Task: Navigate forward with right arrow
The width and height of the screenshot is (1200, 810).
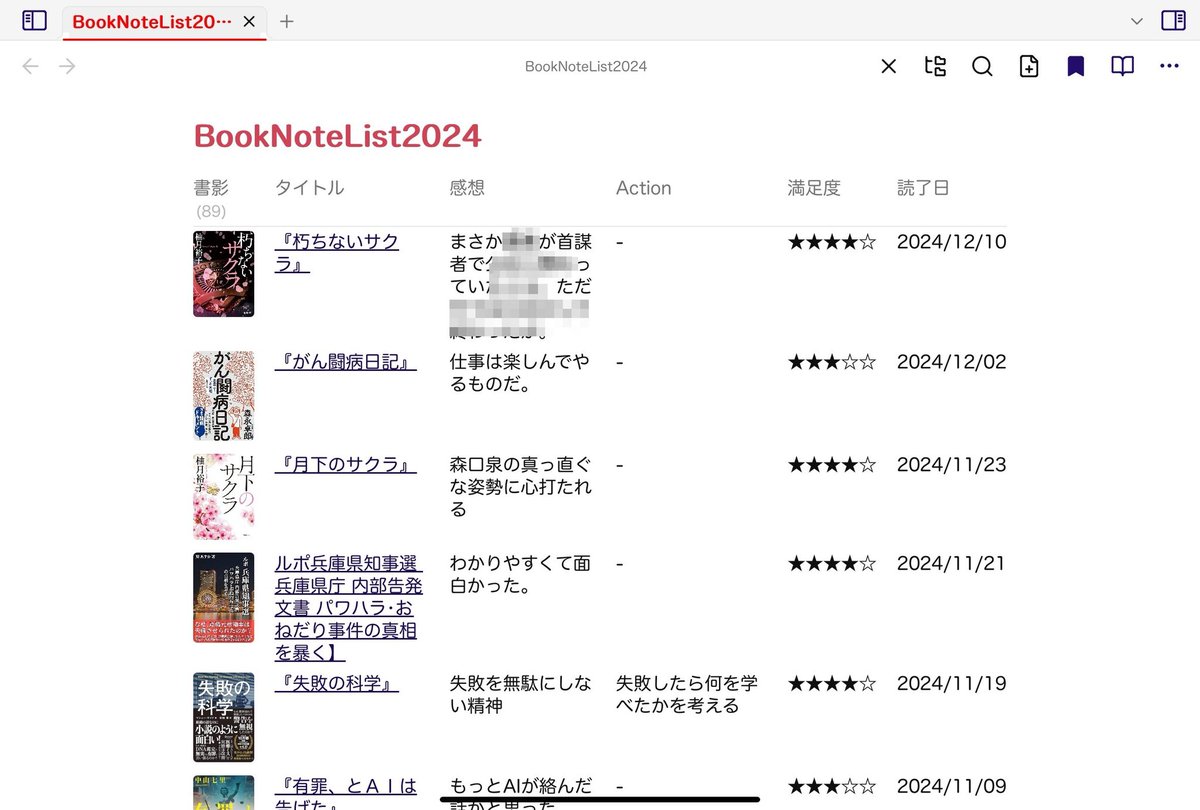Action: (x=67, y=66)
